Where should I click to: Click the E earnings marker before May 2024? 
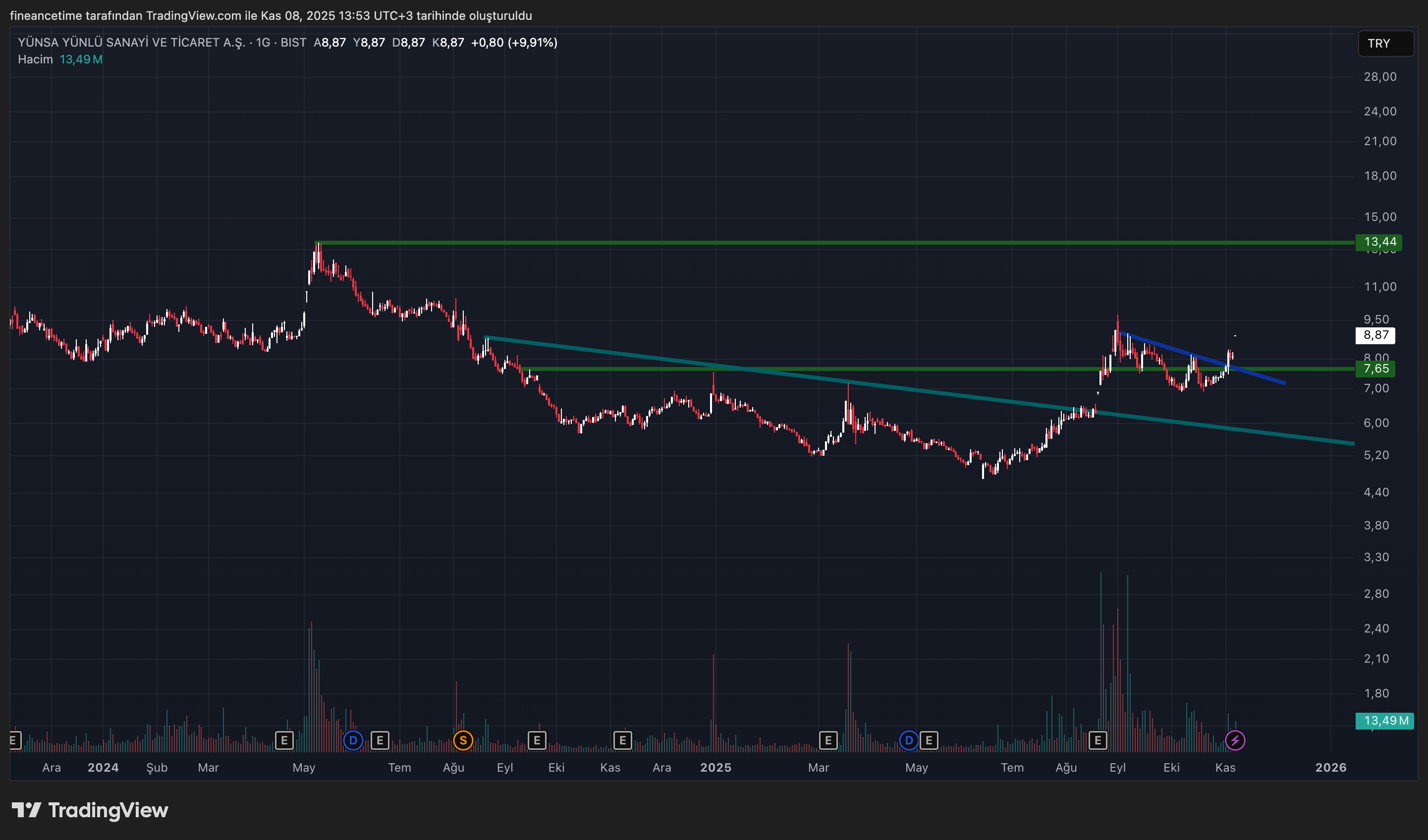click(284, 740)
